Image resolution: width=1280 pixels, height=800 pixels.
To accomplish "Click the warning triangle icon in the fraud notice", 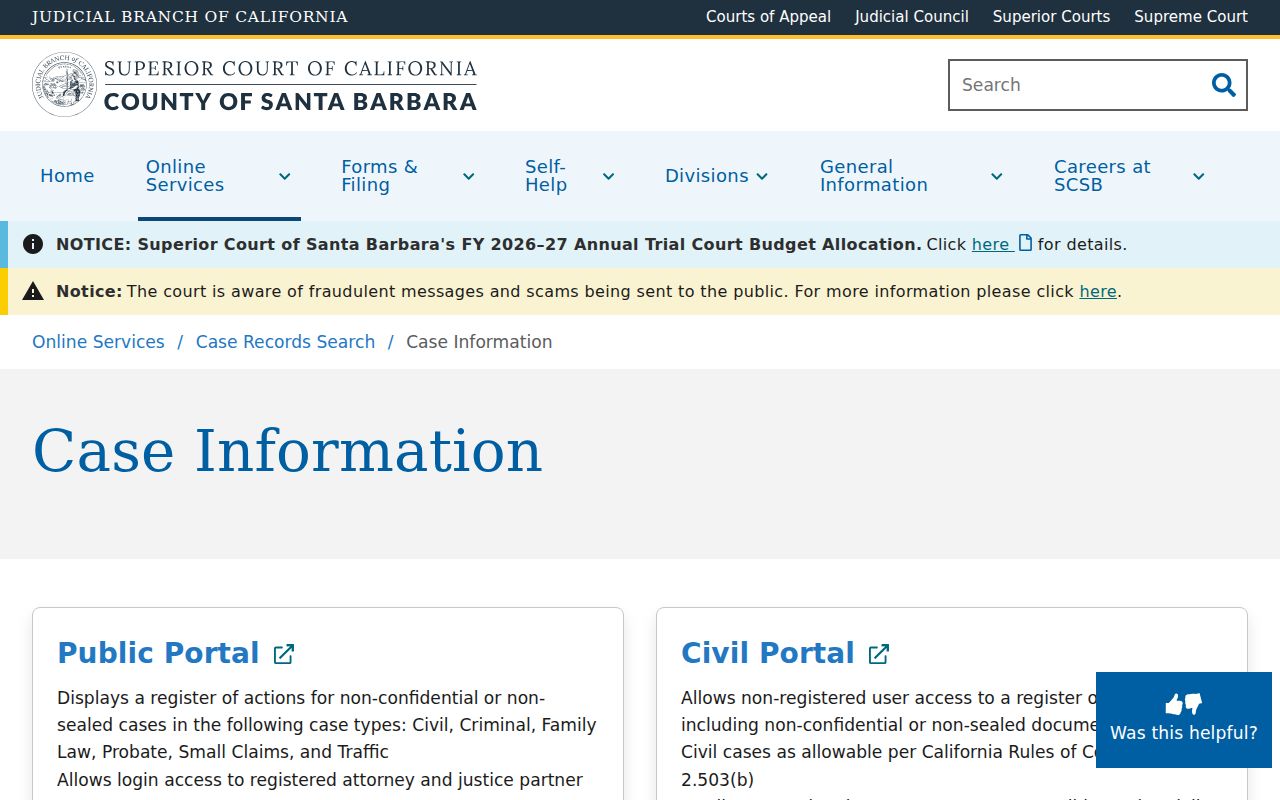I will coord(33,291).
